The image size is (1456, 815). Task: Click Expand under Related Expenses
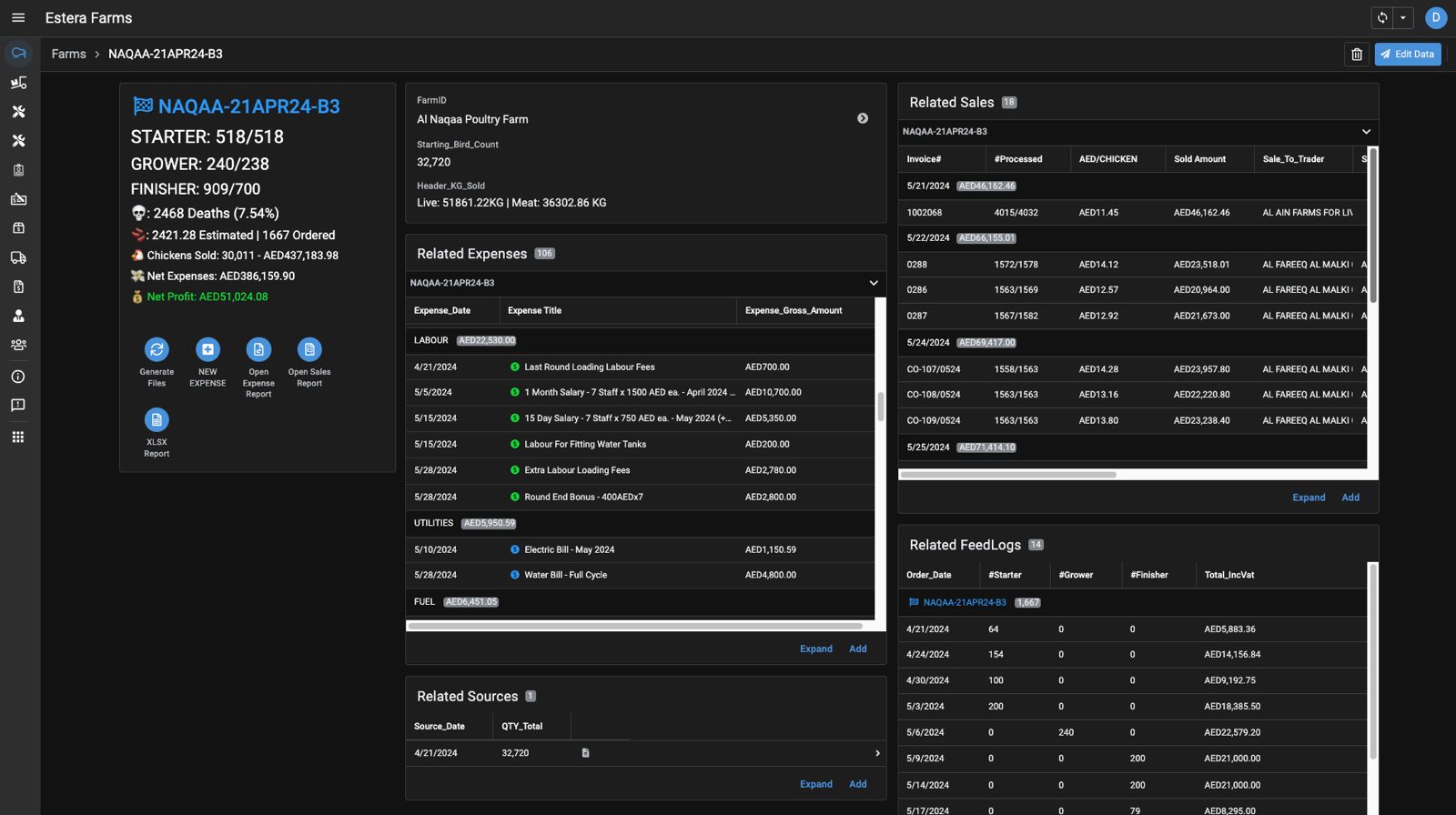816,649
